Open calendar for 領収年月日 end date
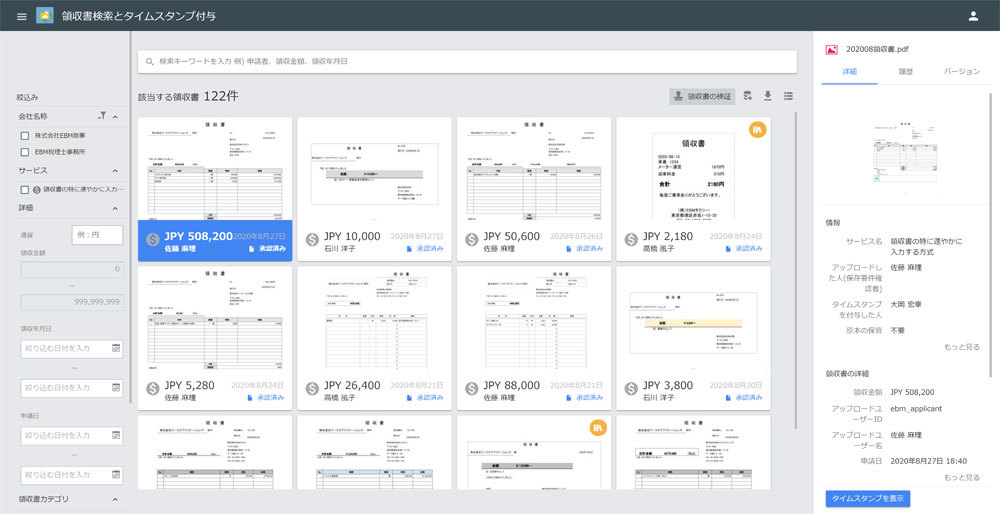This screenshot has width=1000, height=514. 116,388
